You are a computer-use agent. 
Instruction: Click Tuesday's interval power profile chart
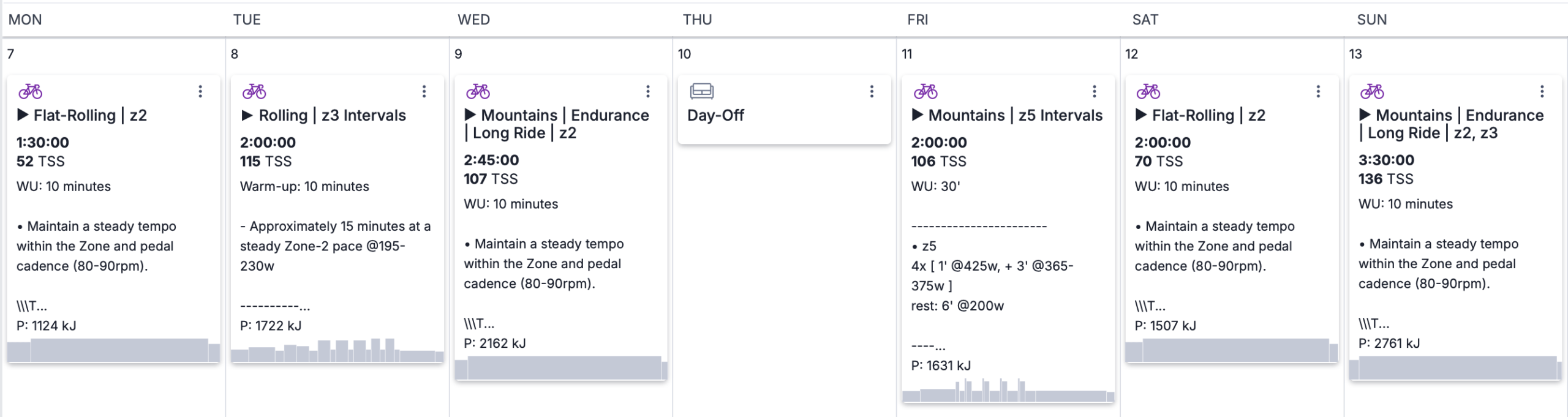pyautogui.click(x=337, y=350)
